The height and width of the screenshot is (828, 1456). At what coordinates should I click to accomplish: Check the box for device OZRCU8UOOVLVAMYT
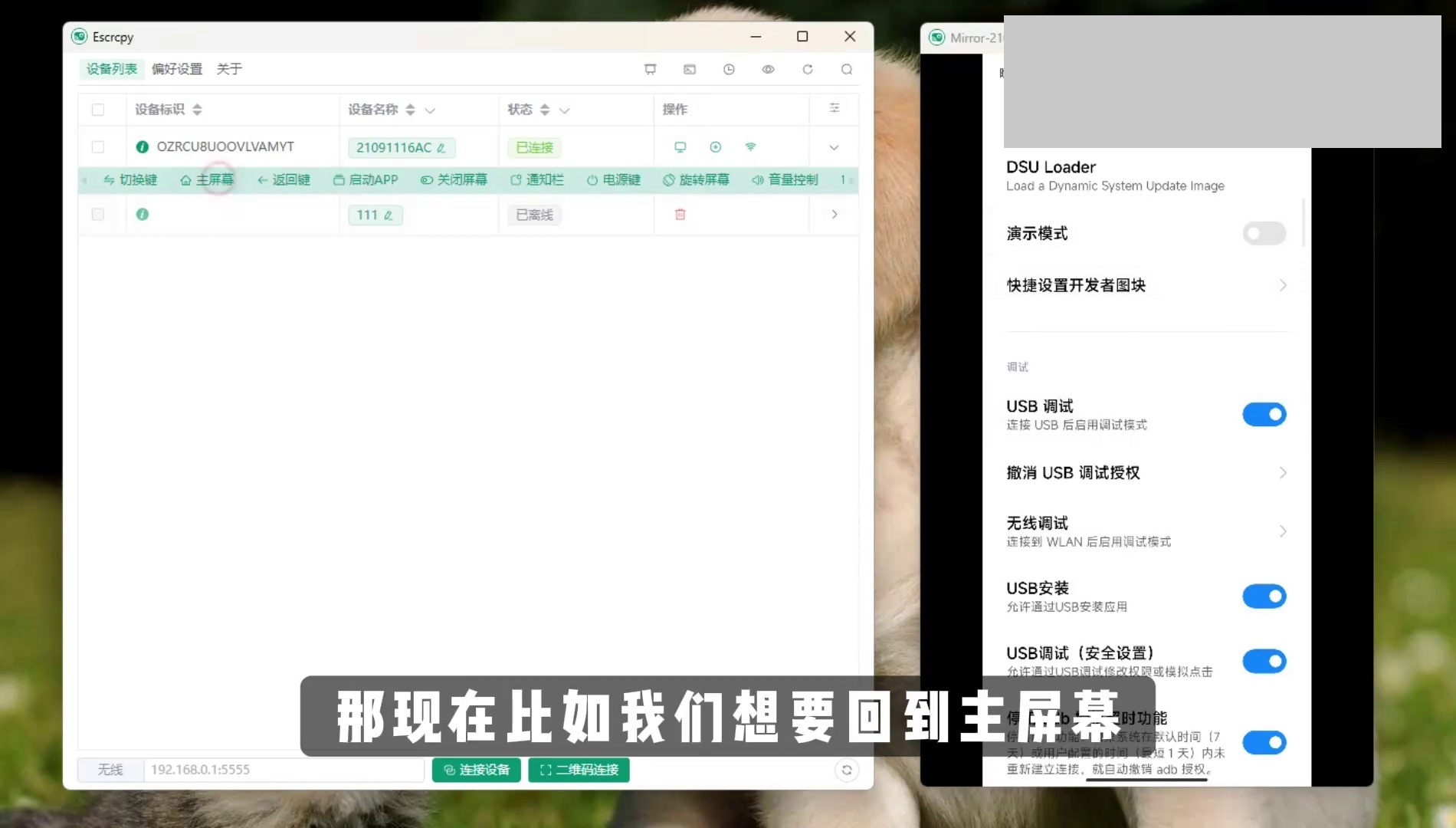click(98, 147)
